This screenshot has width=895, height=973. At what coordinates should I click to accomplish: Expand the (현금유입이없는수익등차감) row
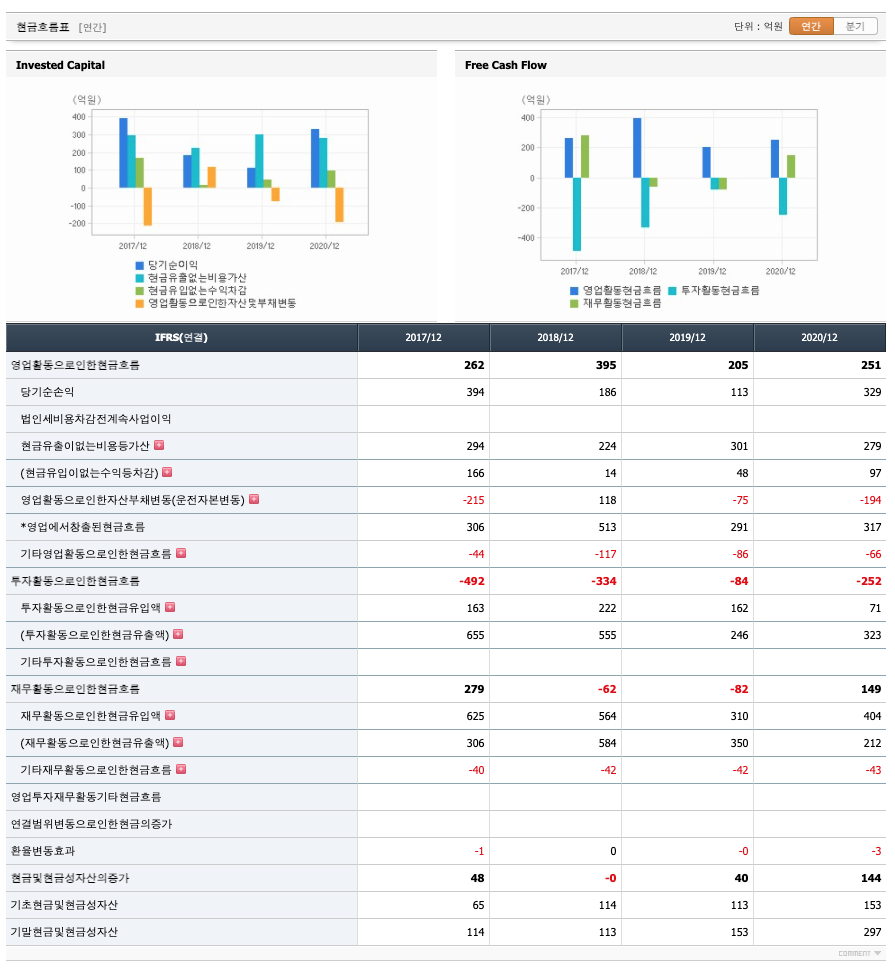tap(167, 472)
